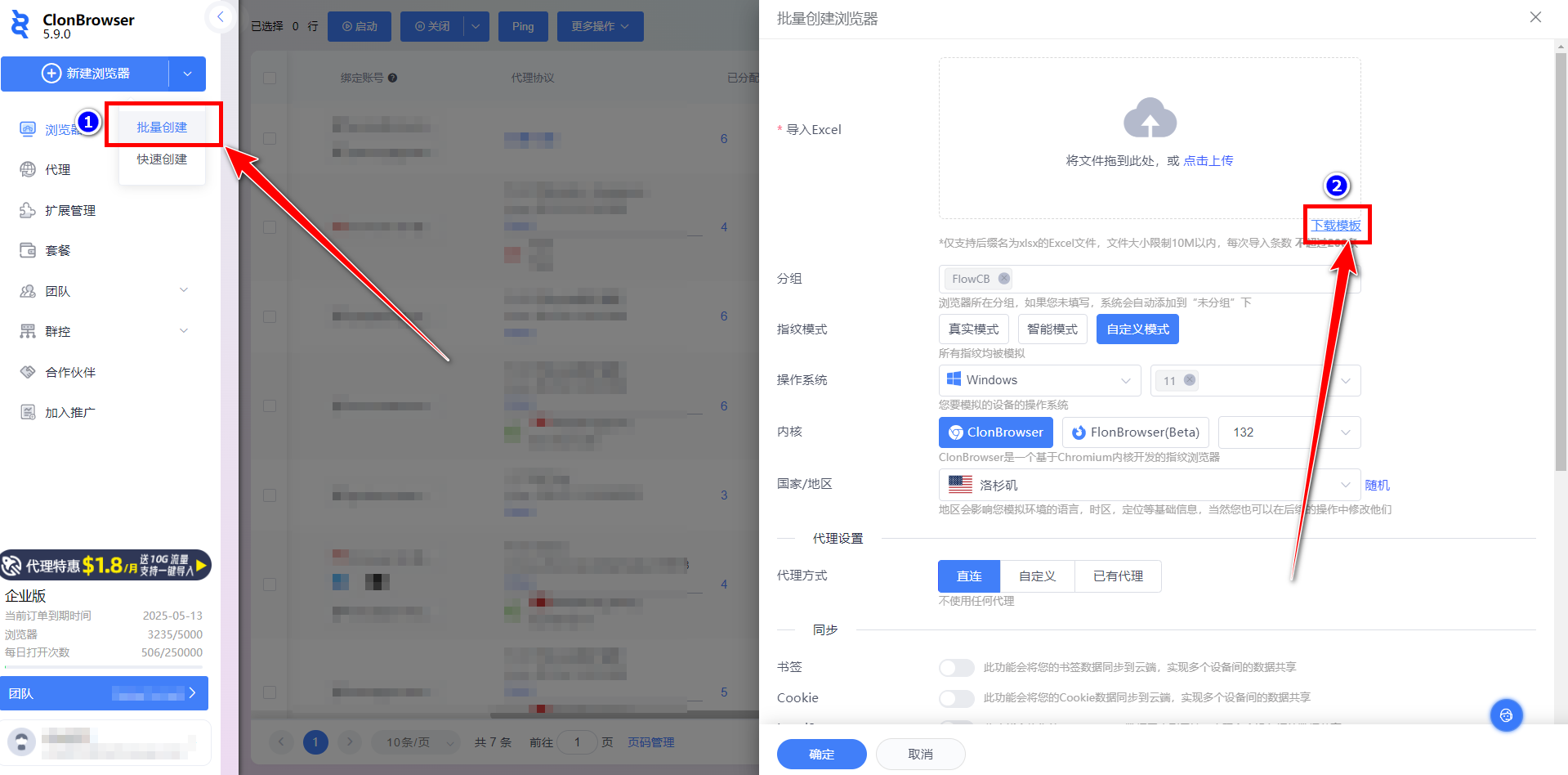1568x775 pixels.
Task: Click the 随机 region link
Action: (1377, 485)
